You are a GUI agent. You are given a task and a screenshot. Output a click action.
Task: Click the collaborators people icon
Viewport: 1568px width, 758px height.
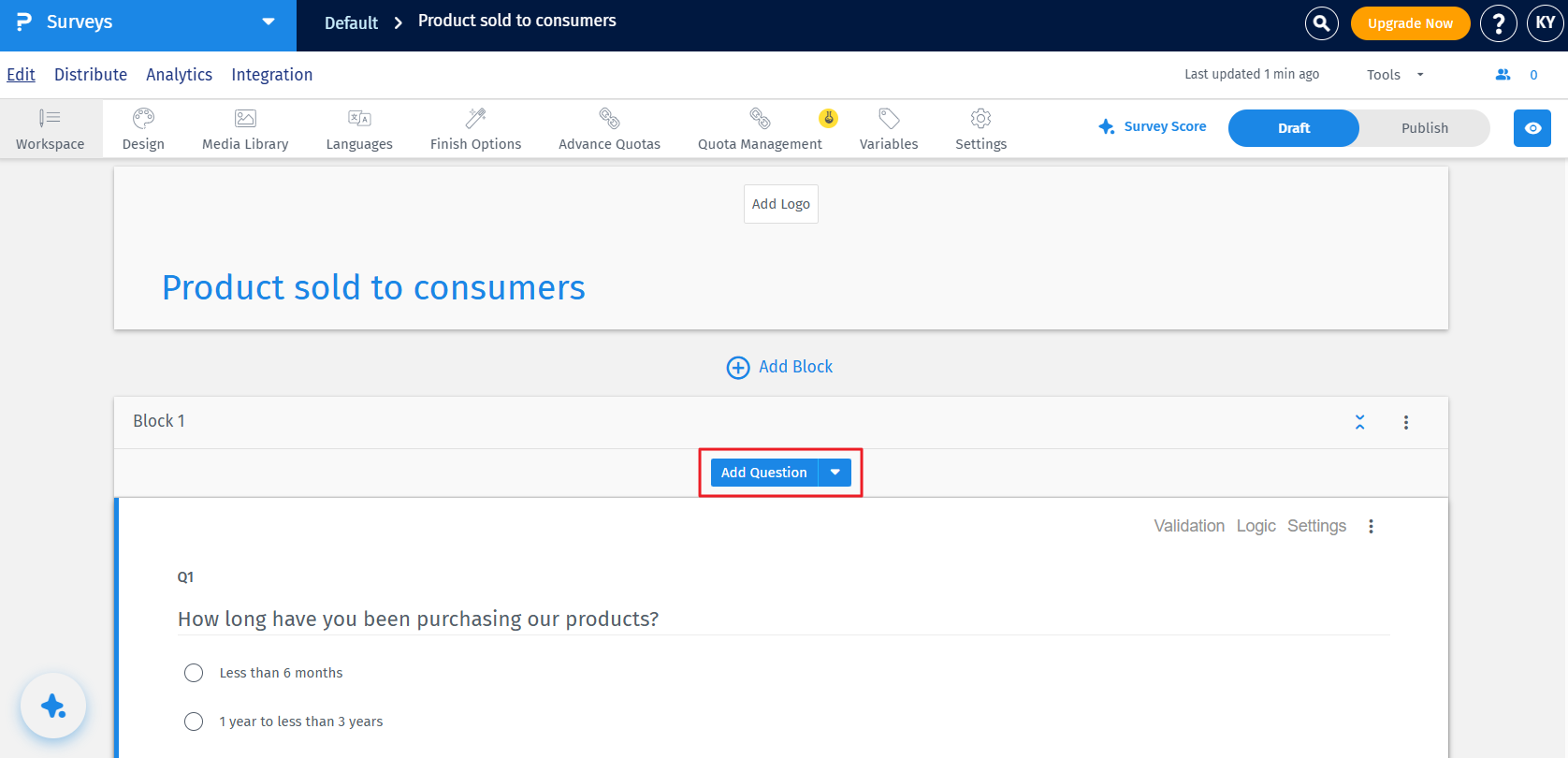pyautogui.click(x=1503, y=75)
